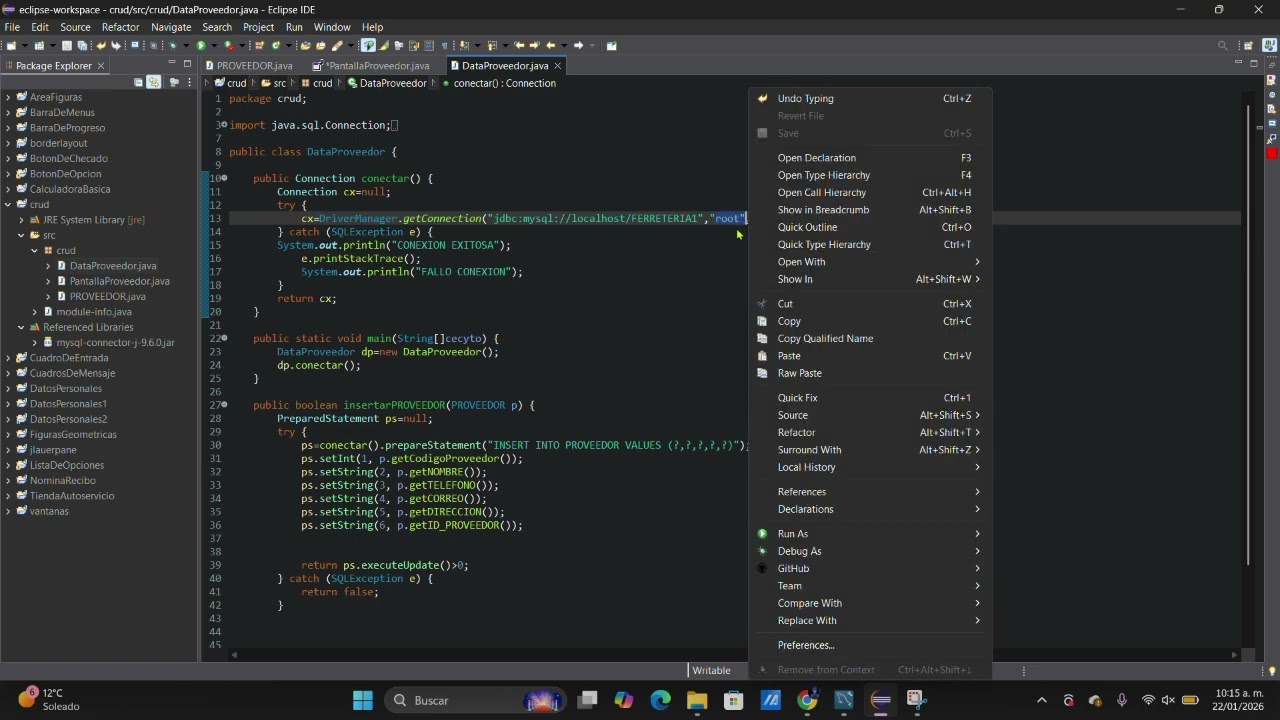Viewport: 1280px width, 720px height.
Task: Open the Window menu in menu bar
Action: tap(332, 27)
